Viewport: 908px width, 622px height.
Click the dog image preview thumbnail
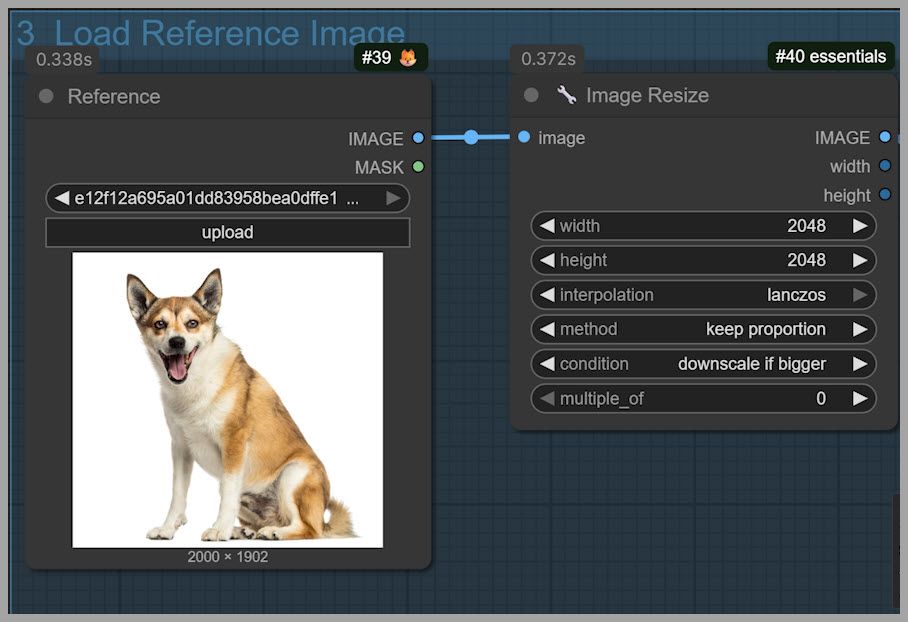pyautogui.click(x=228, y=399)
